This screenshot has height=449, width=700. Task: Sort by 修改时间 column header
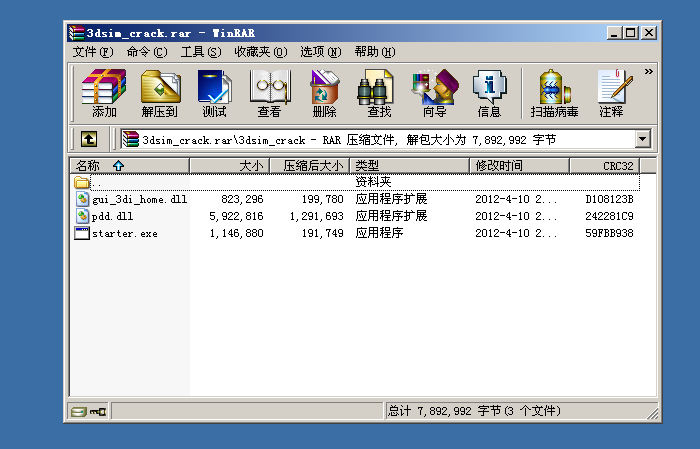click(520, 166)
